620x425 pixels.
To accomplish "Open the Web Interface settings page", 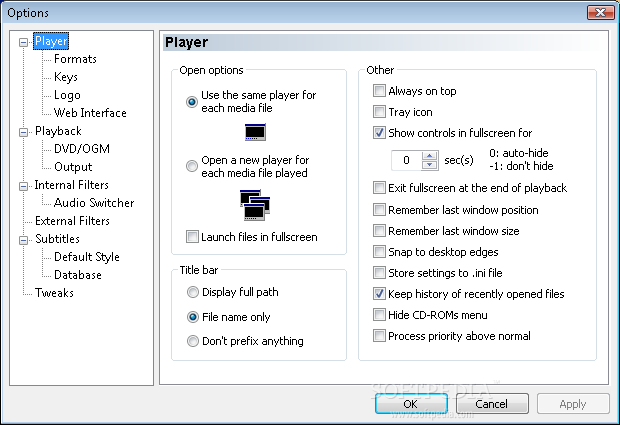I will pos(90,113).
